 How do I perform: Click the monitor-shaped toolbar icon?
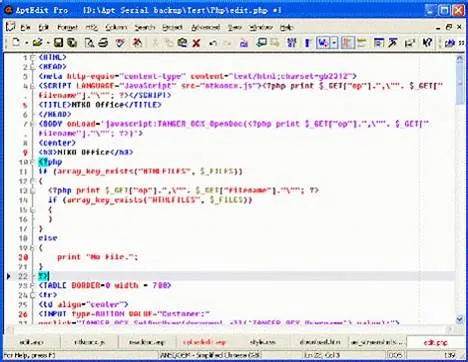point(261,43)
